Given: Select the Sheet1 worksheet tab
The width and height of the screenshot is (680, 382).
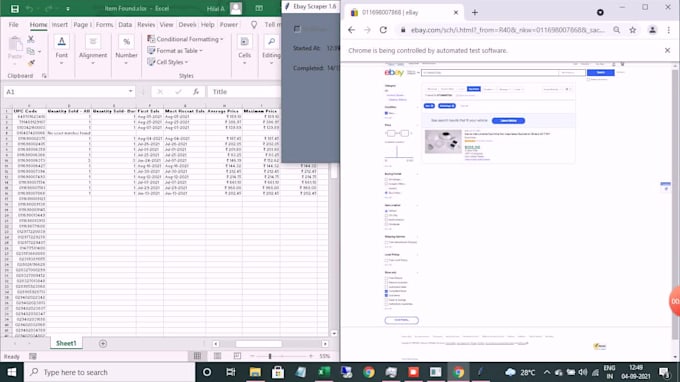Looking at the screenshot, I should (x=66, y=343).
